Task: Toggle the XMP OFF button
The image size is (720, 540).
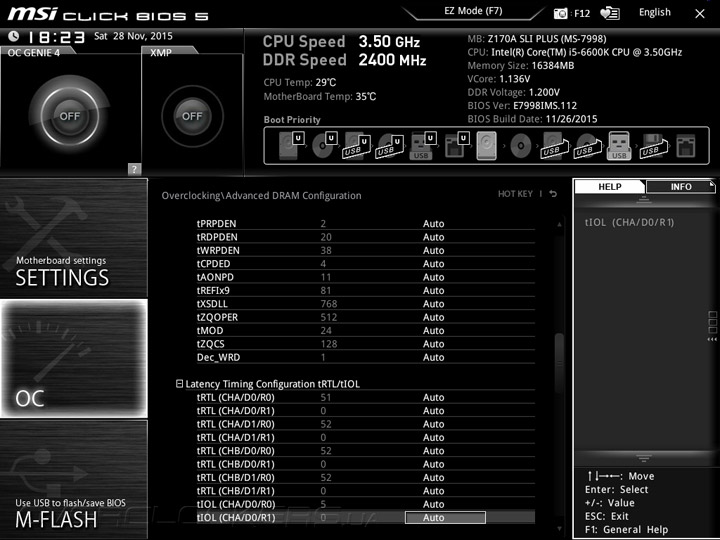Action: point(192,116)
